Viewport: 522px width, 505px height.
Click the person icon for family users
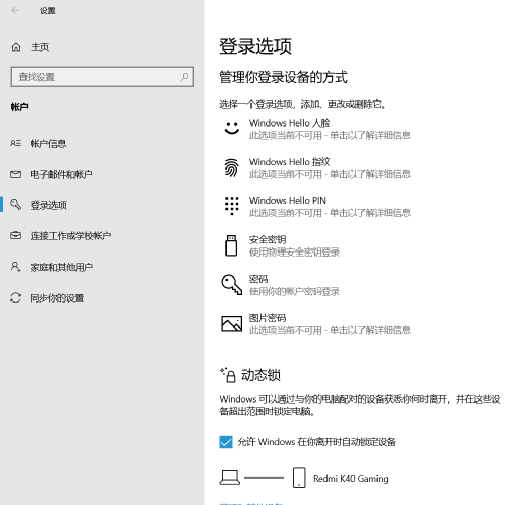[15, 267]
